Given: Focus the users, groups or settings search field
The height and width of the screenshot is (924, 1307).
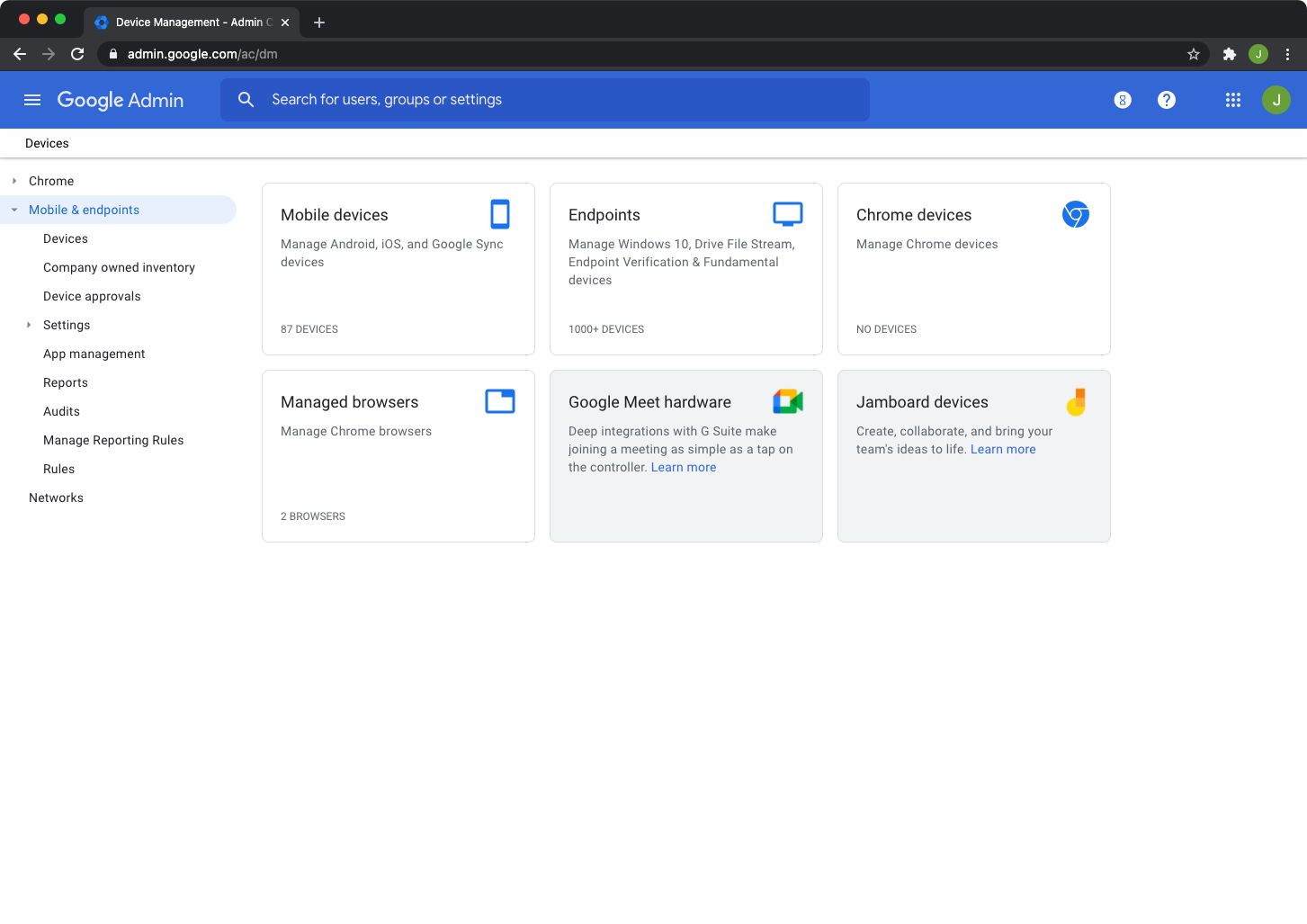Looking at the screenshot, I should tap(545, 100).
